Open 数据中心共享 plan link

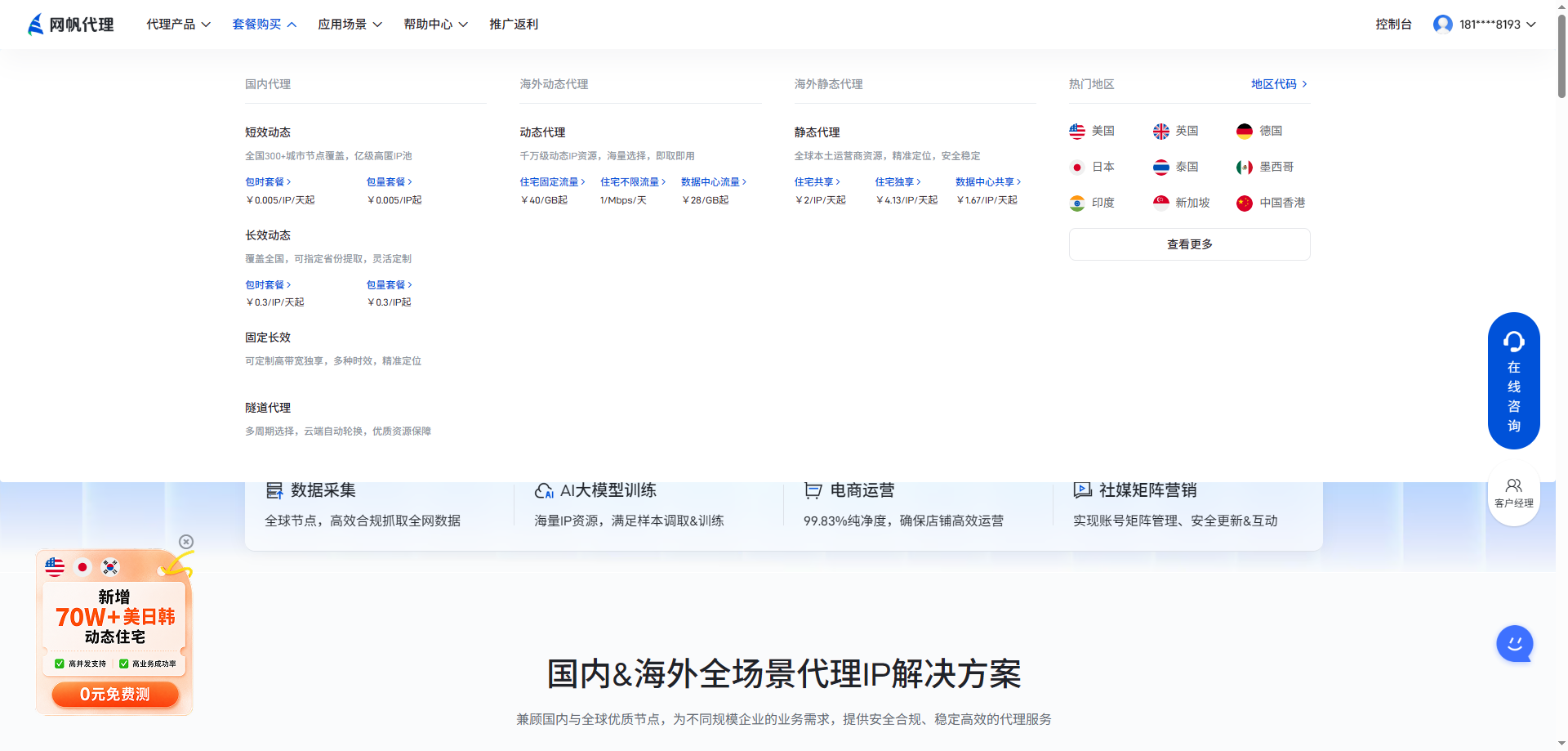click(988, 182)
